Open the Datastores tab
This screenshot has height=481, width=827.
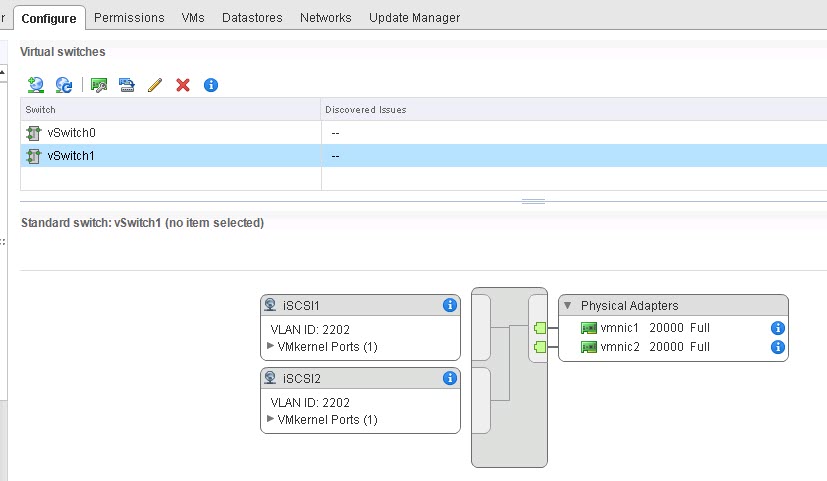point(252,17)
